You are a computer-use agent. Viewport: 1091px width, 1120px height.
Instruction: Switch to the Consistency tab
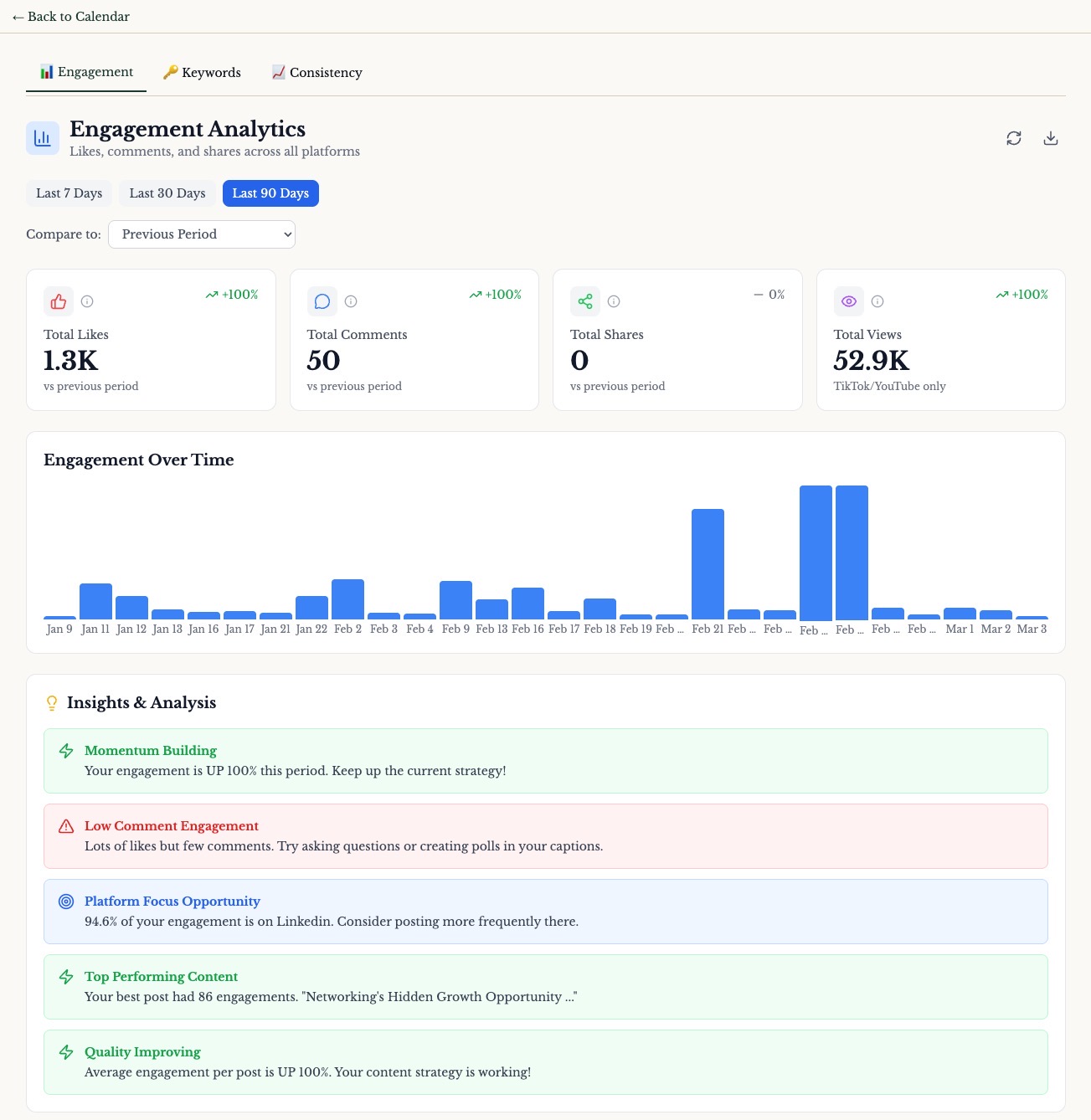pyautogui.click(x=316, y=72)
